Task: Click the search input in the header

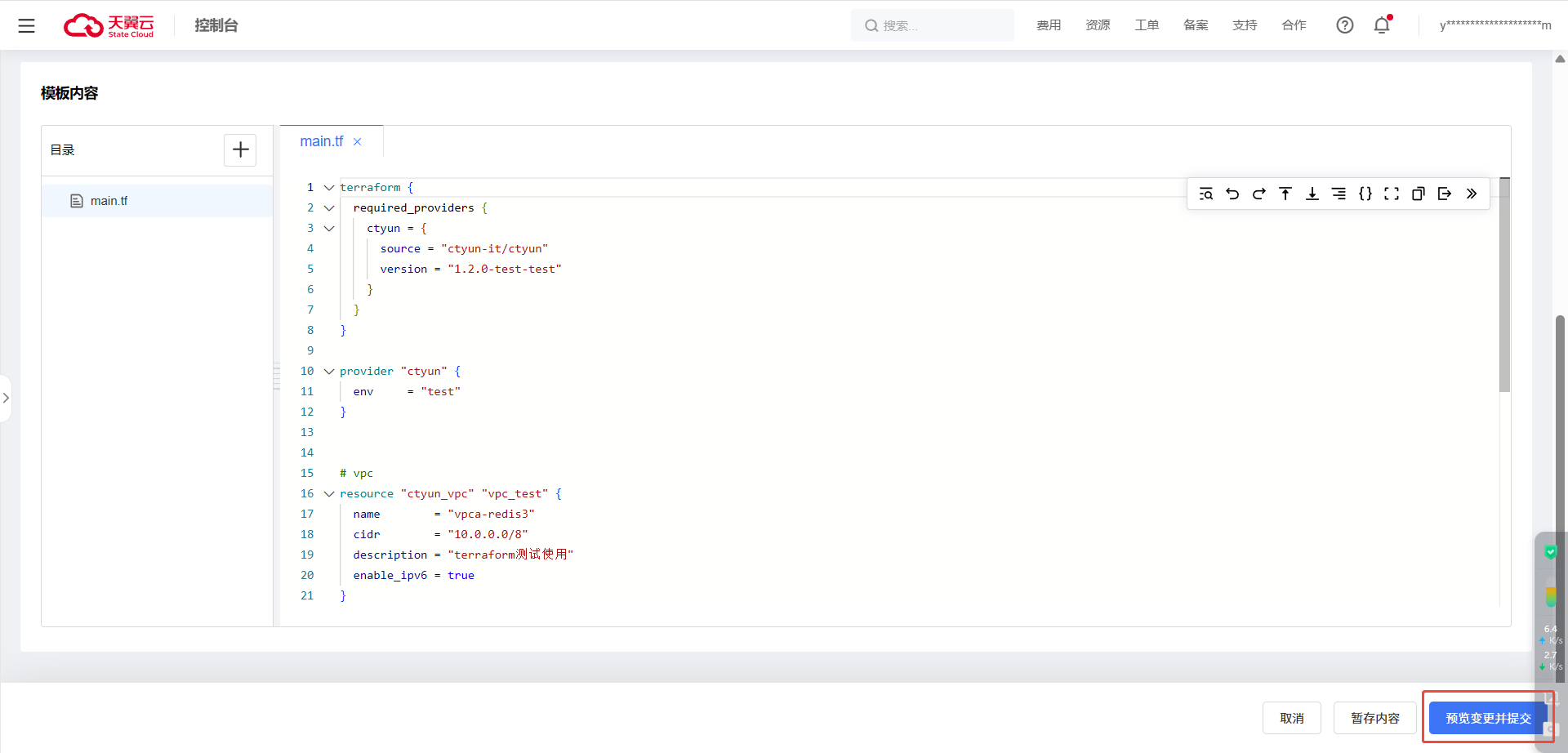Action: (939, 25)
